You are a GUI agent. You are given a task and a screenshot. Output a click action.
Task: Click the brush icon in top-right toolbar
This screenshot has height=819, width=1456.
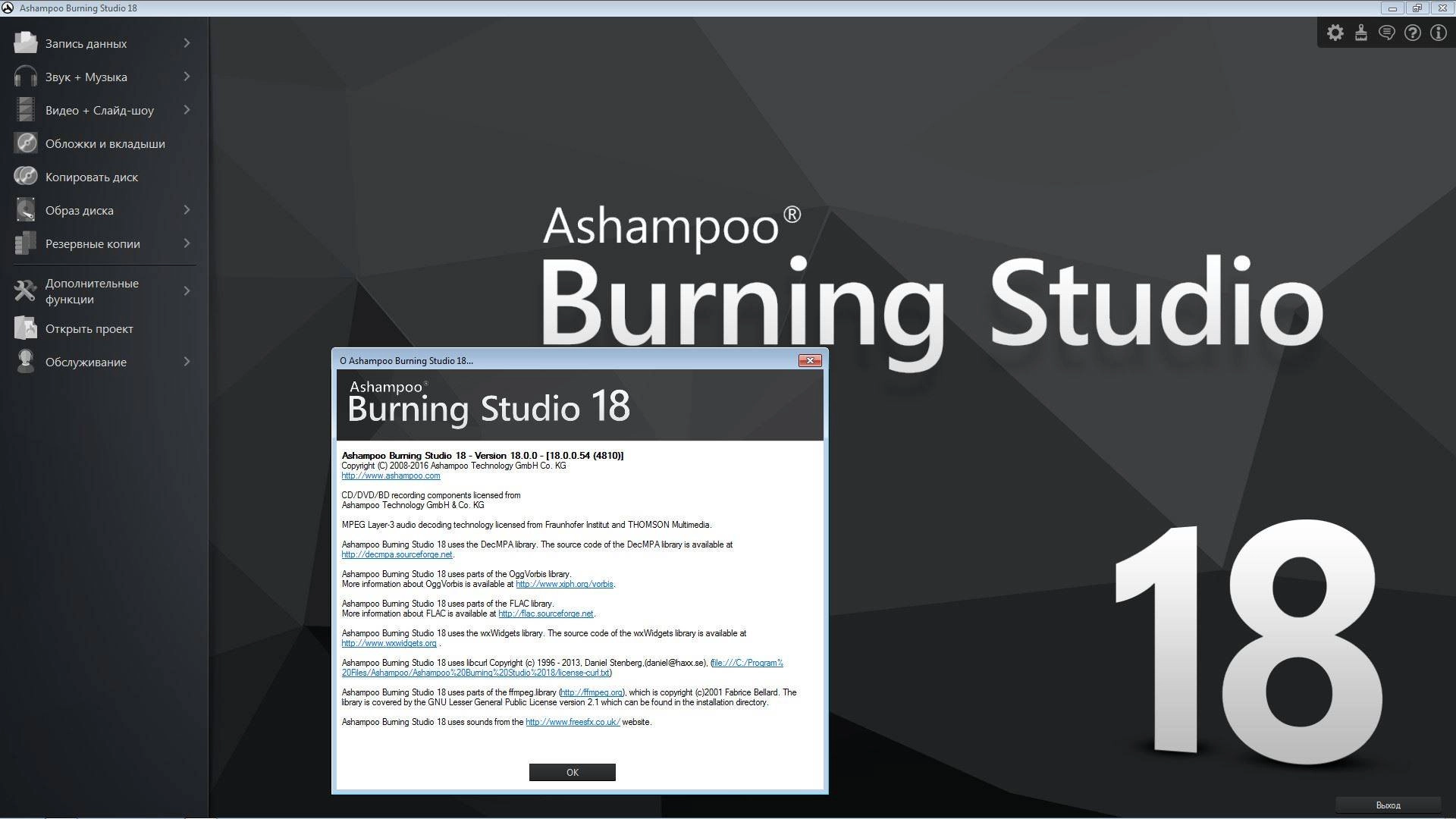(1361, 33)
